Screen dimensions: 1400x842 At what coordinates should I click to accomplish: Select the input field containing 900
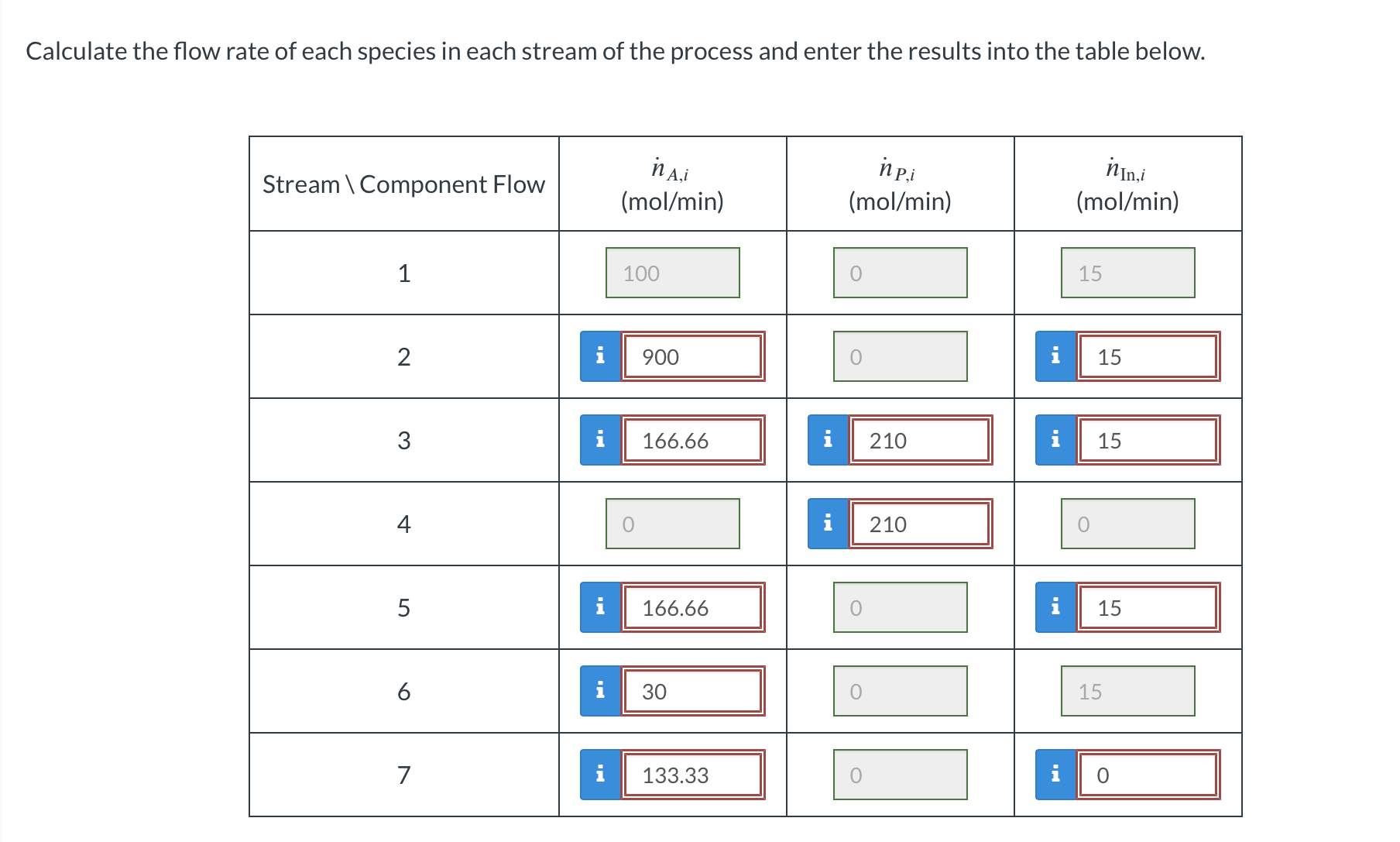(x=693, y=356)
